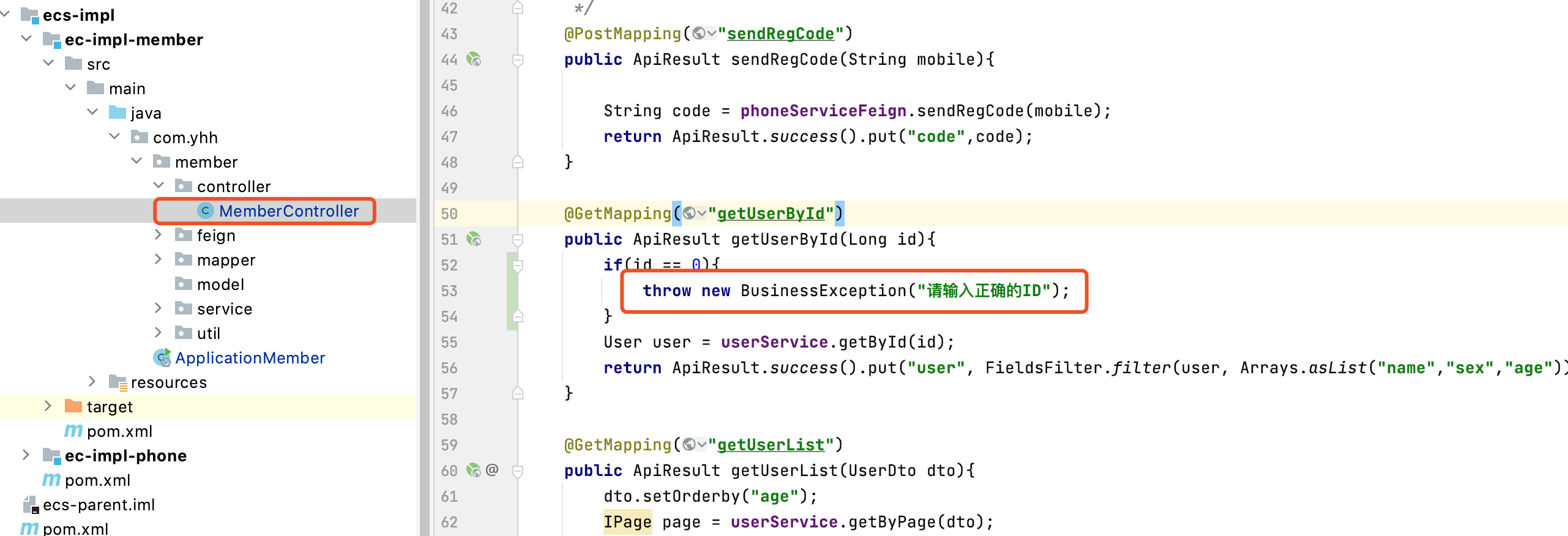The width and height of the screenshot is (1568, 536).
Task: Click the fold end marker at line 48
Action: pos(518,162)
